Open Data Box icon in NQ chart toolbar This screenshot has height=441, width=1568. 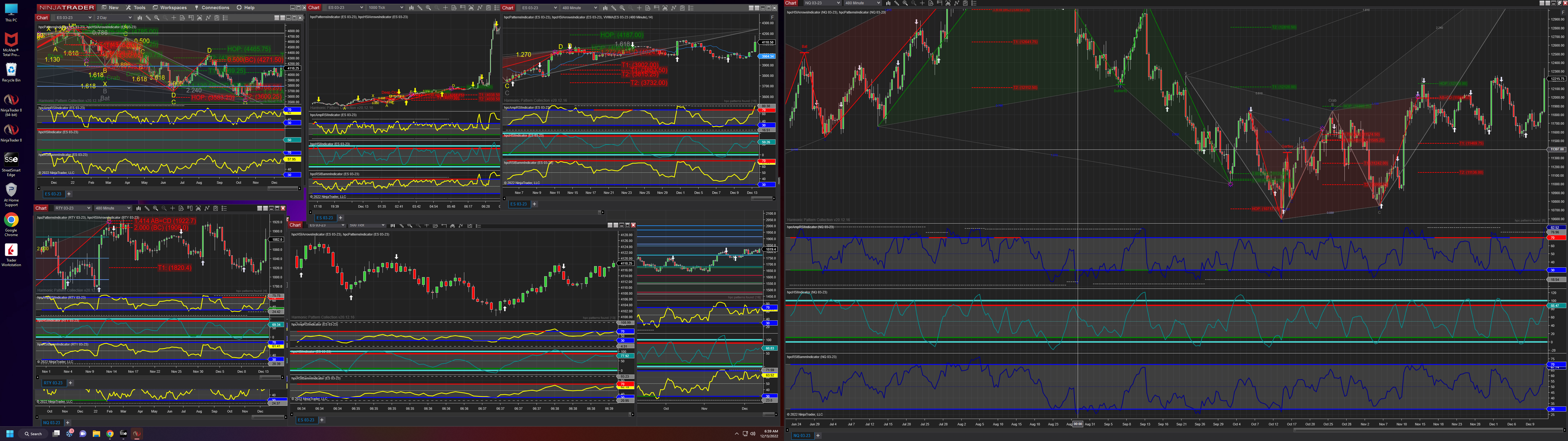coord(931,3)
